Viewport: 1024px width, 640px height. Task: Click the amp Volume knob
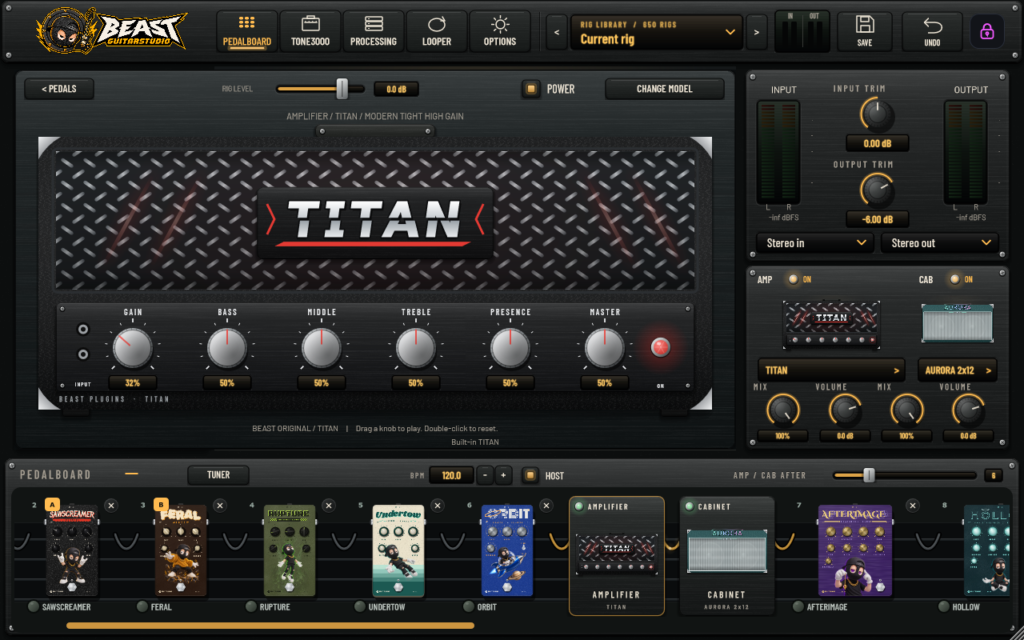[x=844, y=411]
